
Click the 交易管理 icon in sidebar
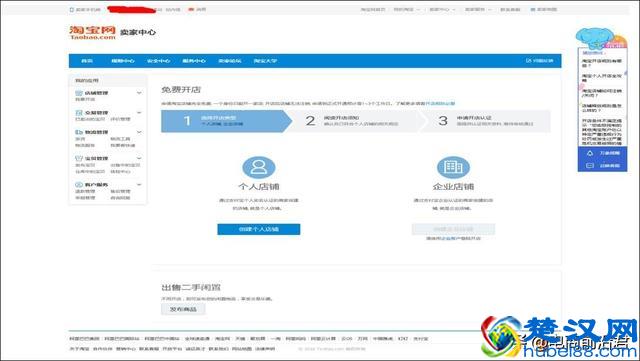tap(79, 113)
